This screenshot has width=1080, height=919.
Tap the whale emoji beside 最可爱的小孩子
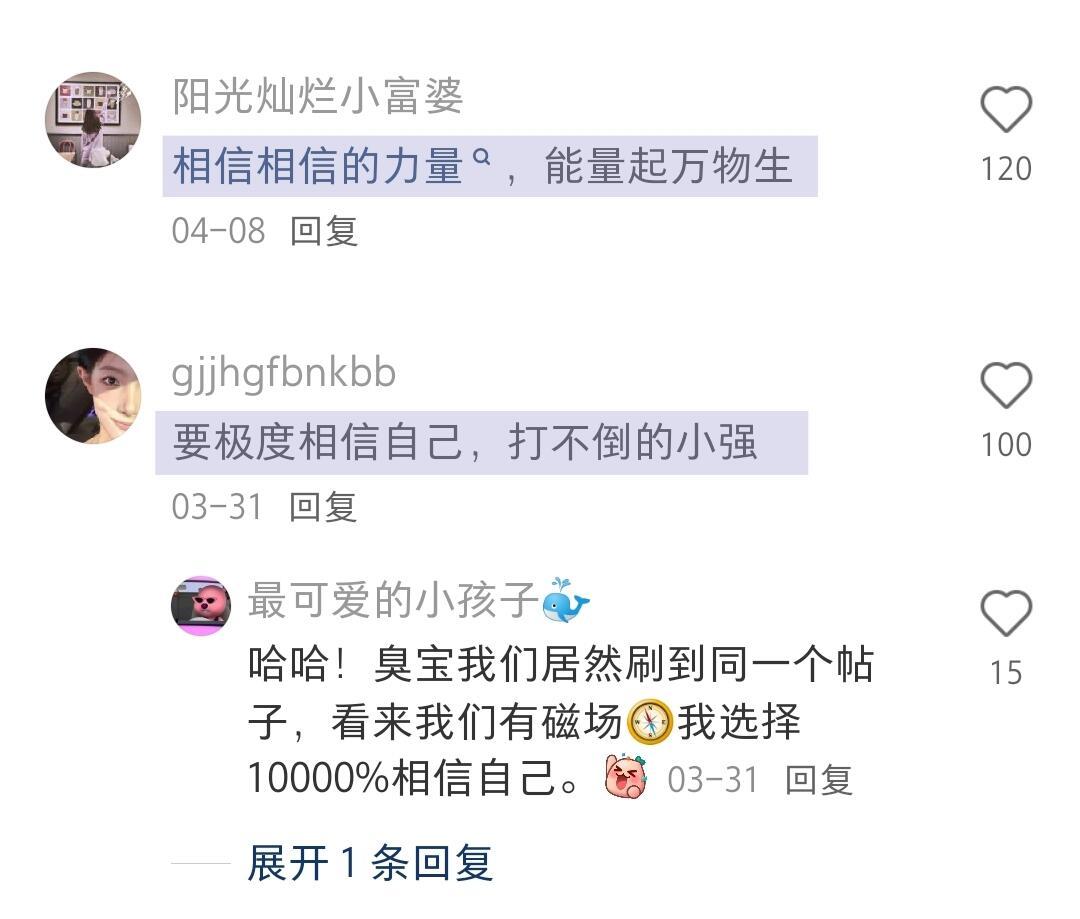[565, 600]
